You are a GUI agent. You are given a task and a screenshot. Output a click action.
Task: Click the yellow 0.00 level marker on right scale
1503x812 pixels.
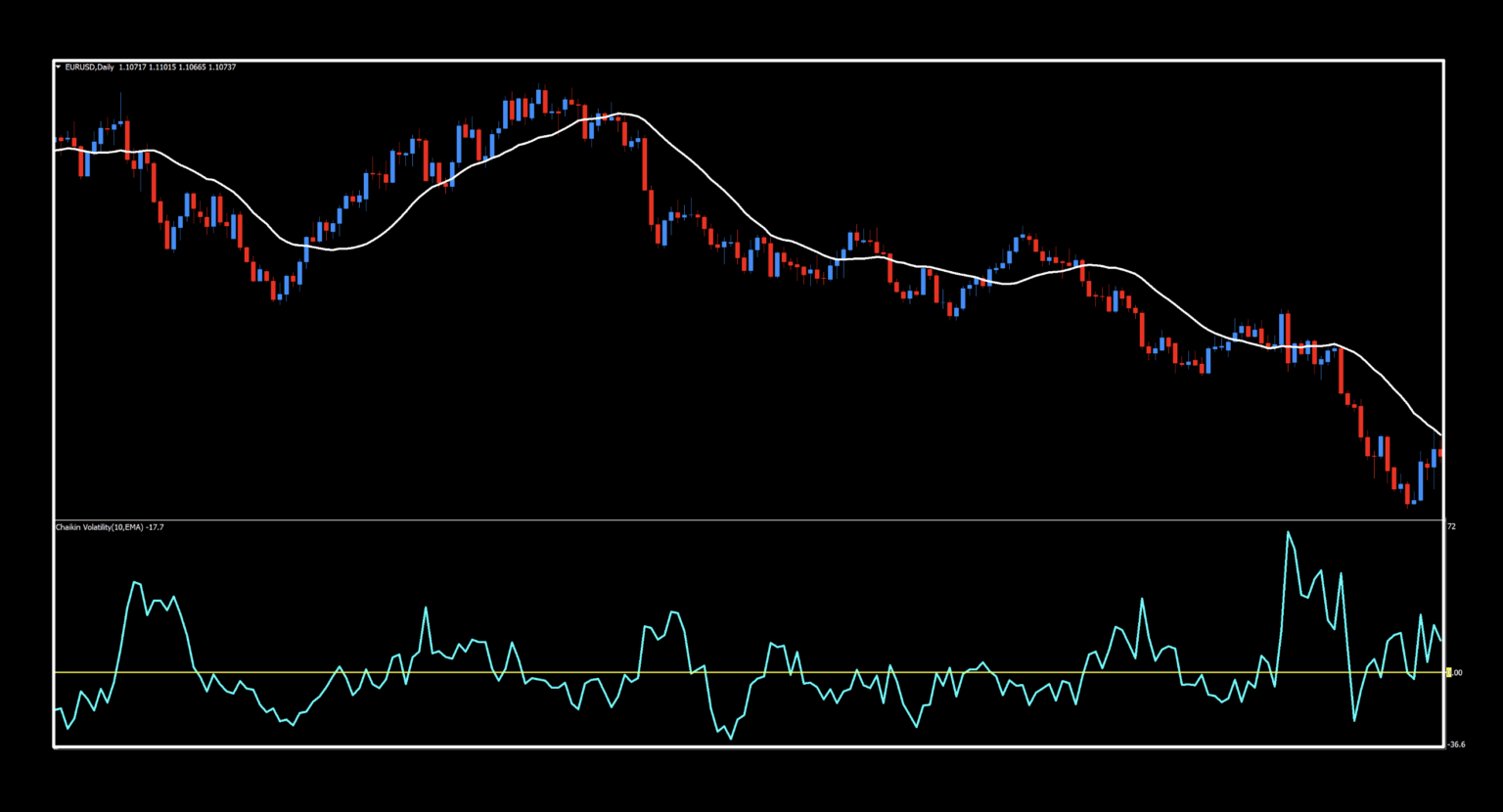click(1450, 672)
